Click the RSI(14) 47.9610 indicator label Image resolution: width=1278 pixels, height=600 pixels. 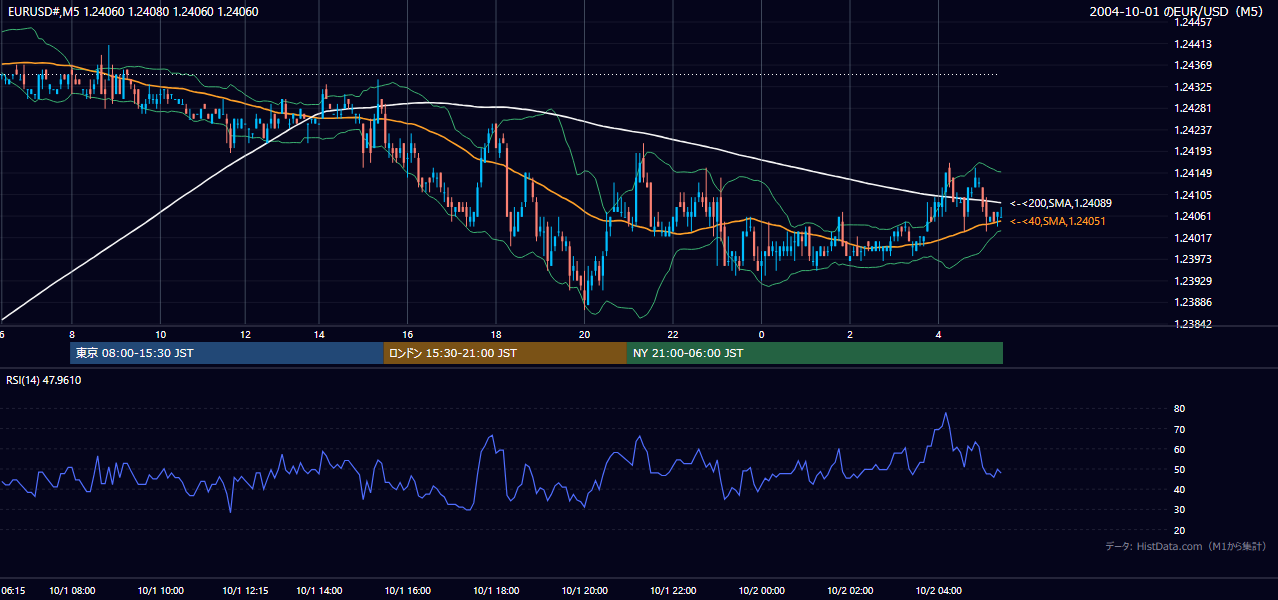43,380
